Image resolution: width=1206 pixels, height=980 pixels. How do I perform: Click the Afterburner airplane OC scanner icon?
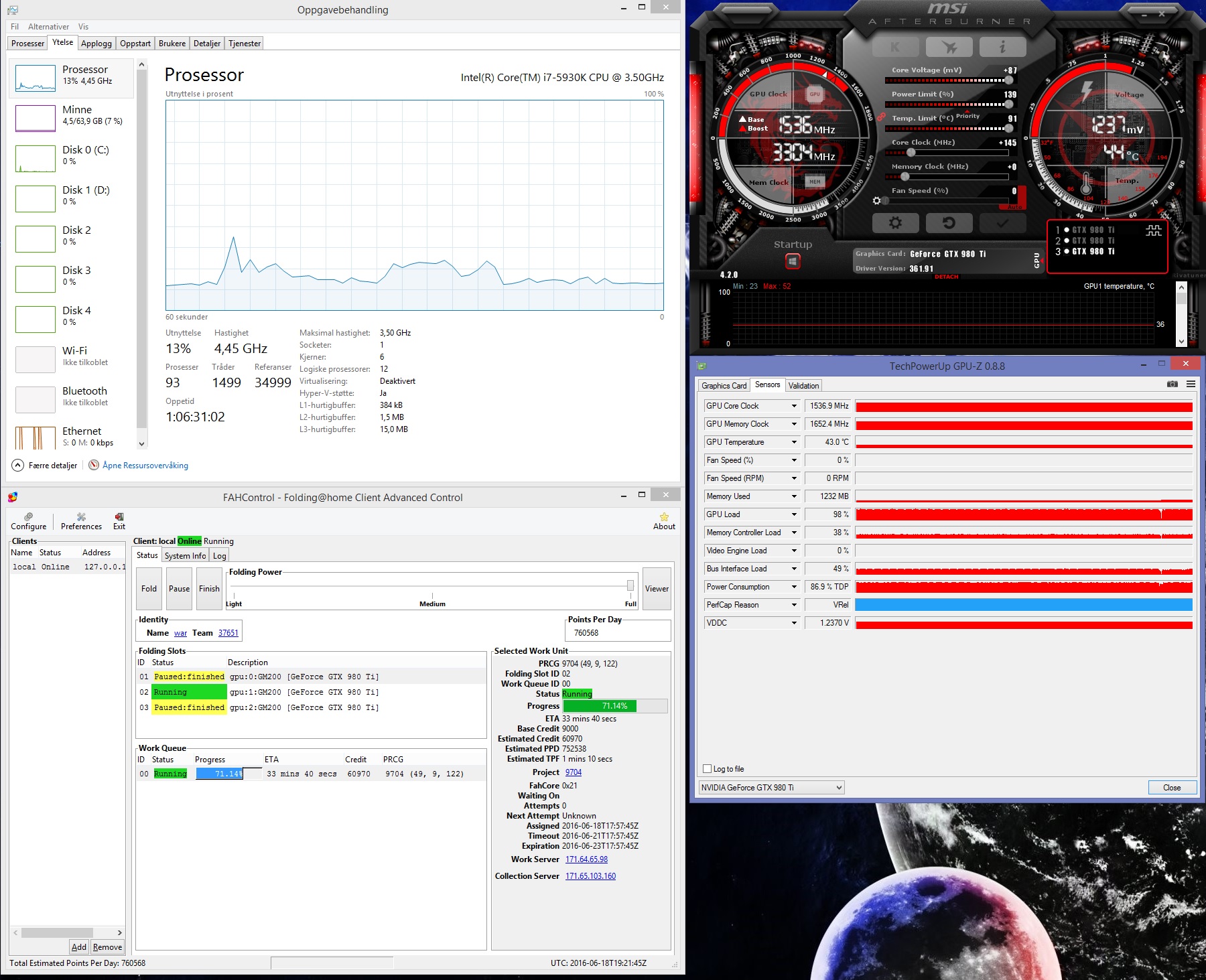click(949, 47)
